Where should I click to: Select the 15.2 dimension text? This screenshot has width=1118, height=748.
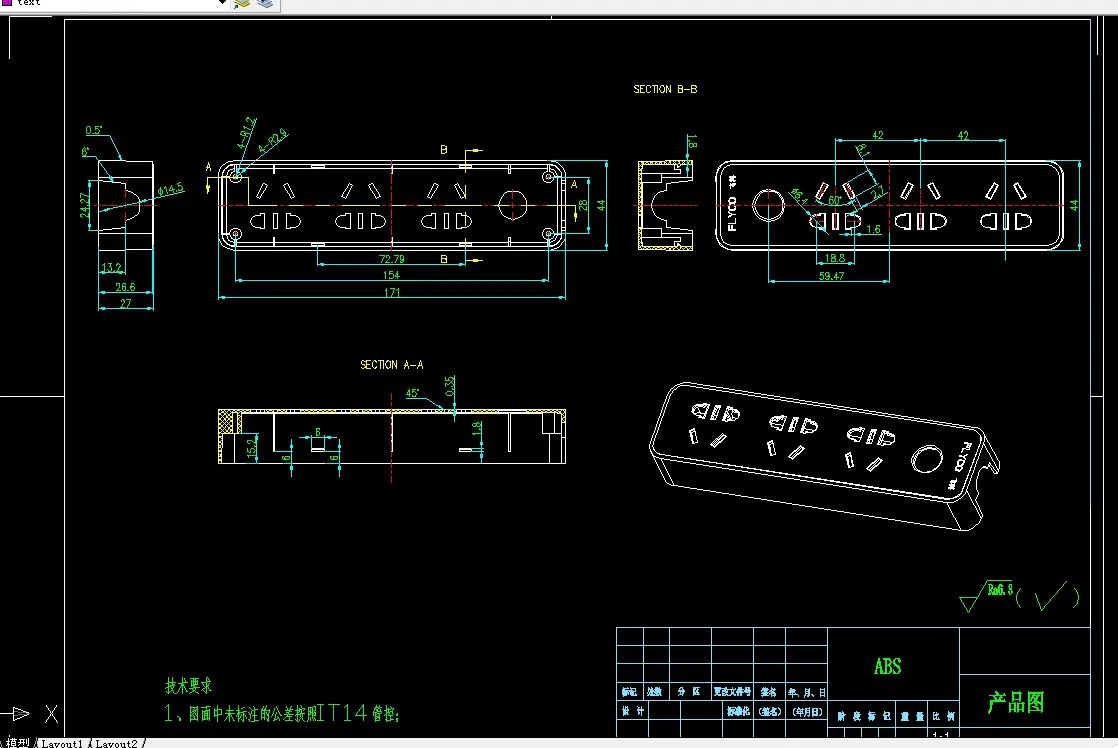[x=251, y=448]
